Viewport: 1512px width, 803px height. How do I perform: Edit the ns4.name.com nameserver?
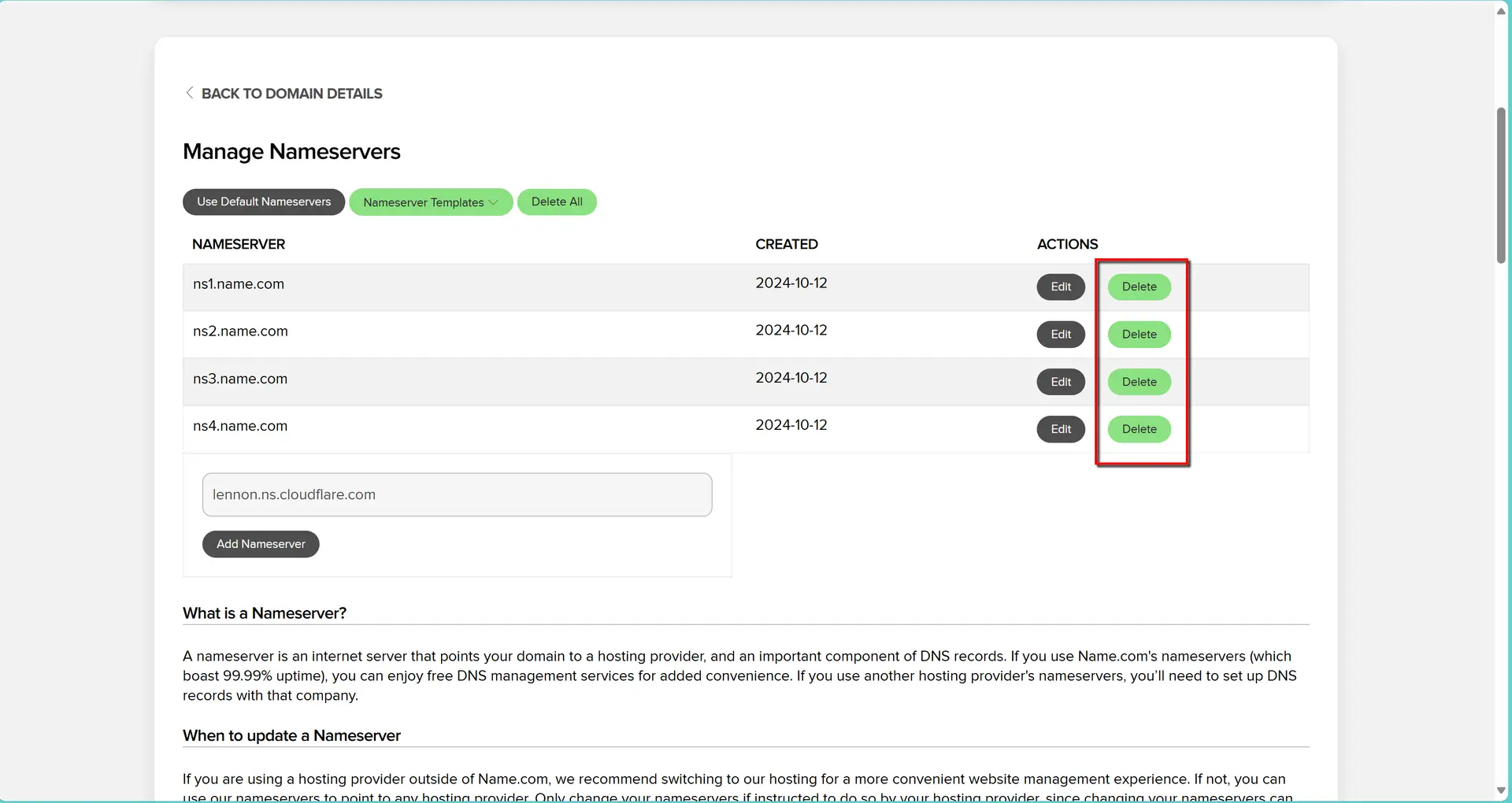tap(1060, 429)
